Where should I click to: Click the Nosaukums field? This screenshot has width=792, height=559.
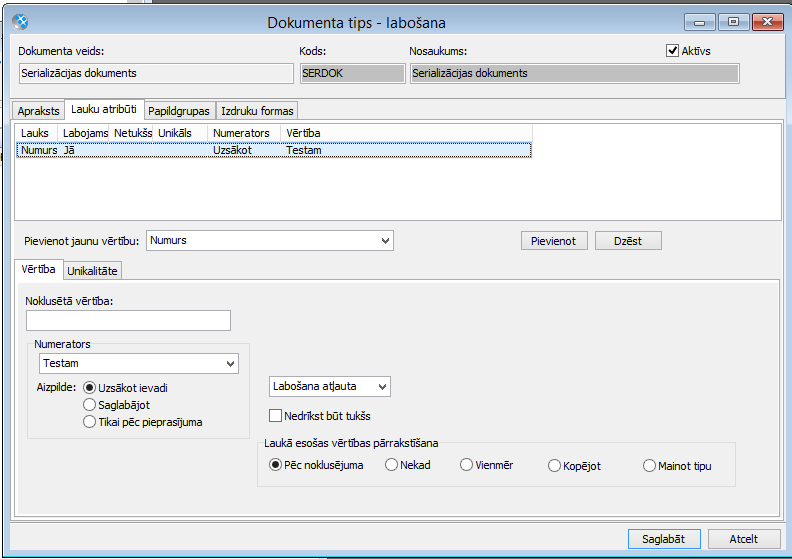(575, 73)
